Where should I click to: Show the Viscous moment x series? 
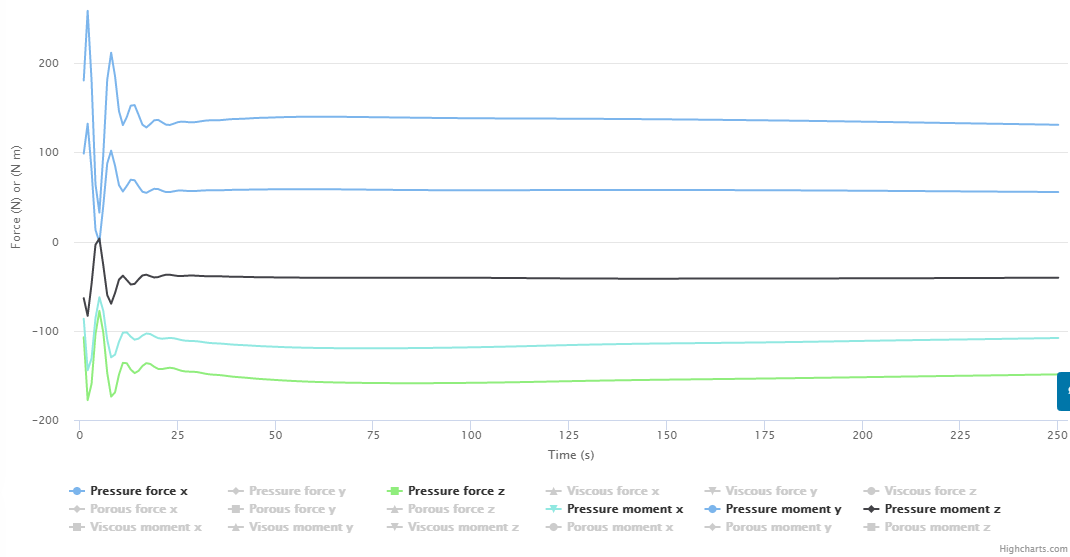145,527
